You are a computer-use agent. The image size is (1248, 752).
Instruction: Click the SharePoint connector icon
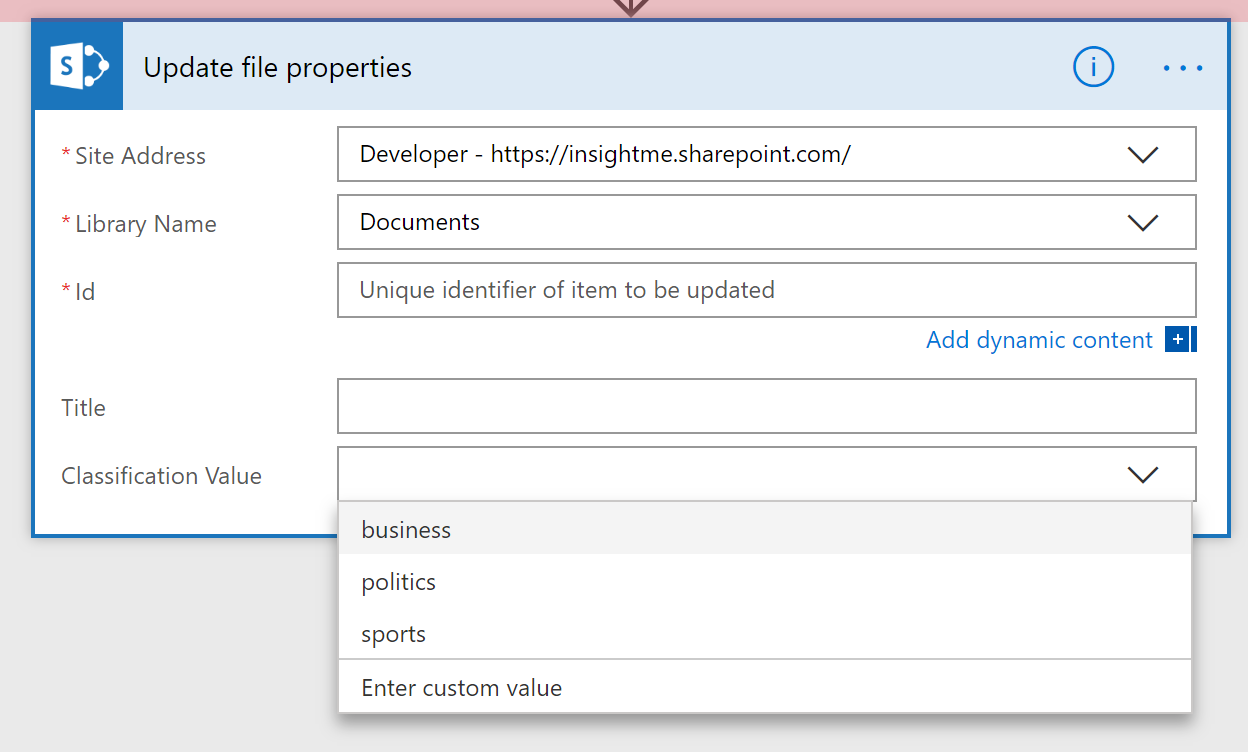77,65
